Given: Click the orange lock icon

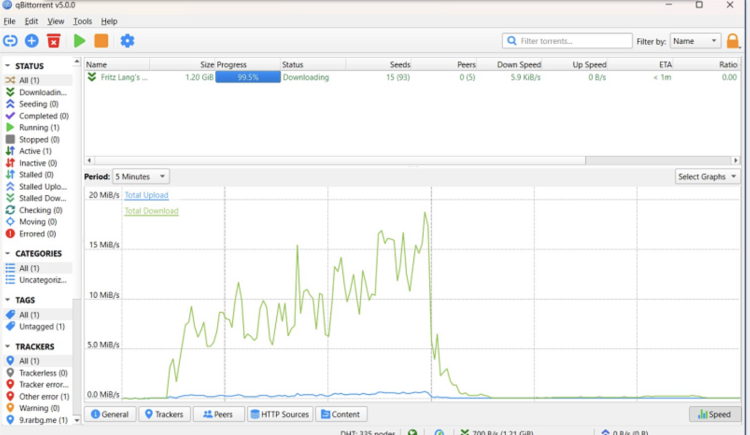Looking at the screenshot, I should coord(732,41).
